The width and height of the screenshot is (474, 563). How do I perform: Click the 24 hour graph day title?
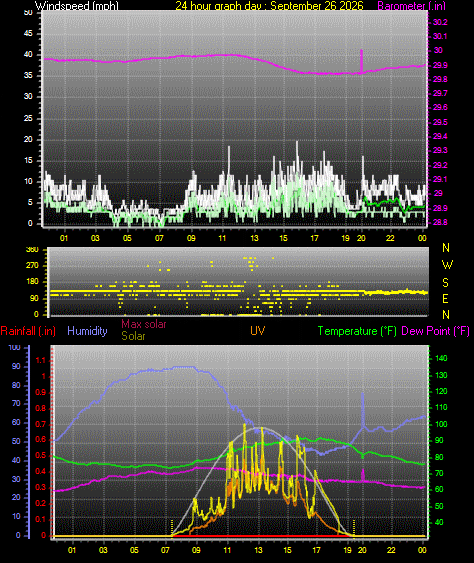[x=269, y=5]
